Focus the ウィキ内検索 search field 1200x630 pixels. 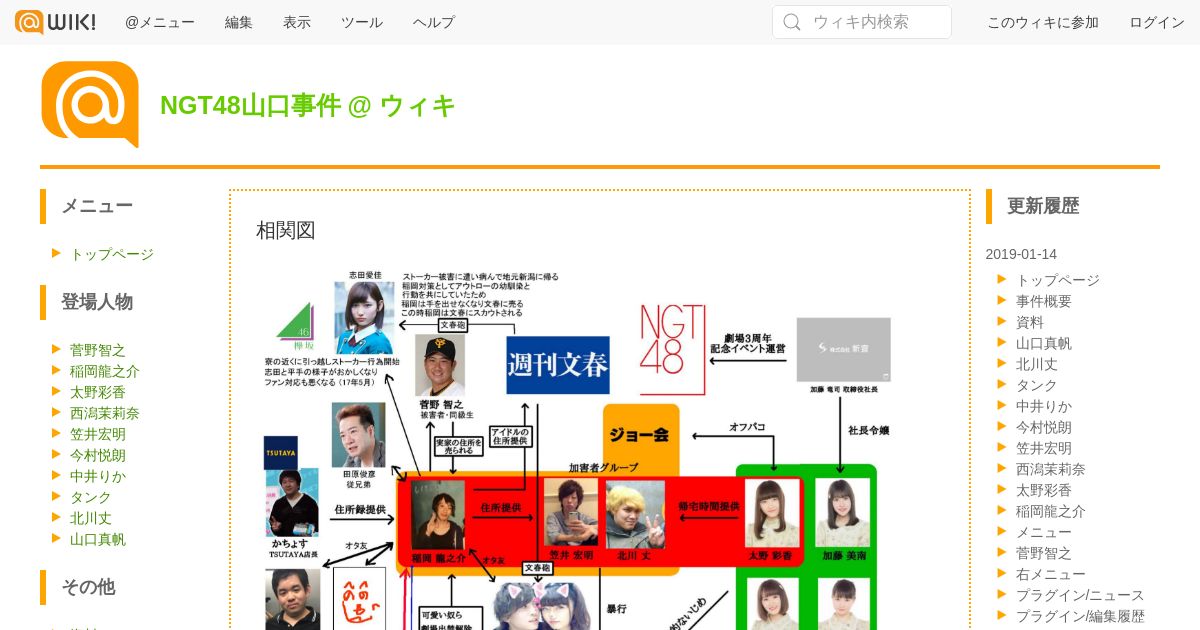(x=862, y=22)
